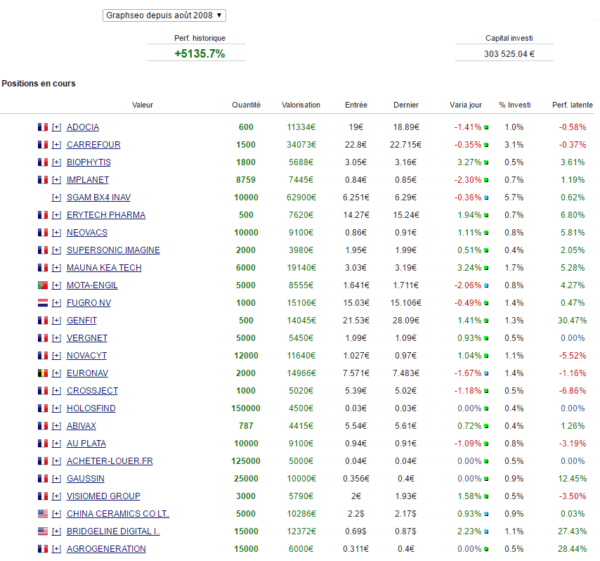Expand the [+] next to SGAM BX4 INAV

coord(57,197)
